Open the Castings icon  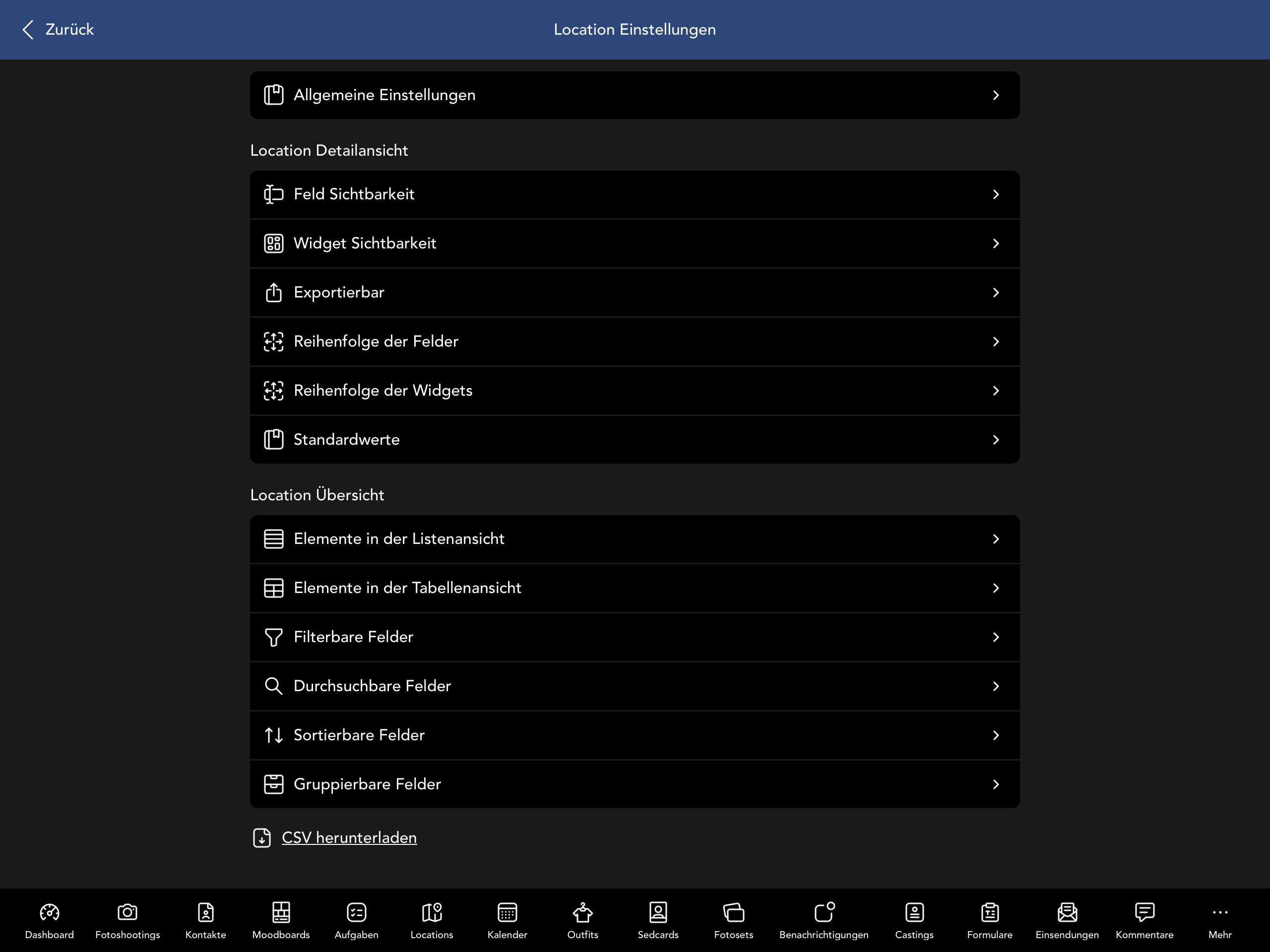click(x=914, y=912)
